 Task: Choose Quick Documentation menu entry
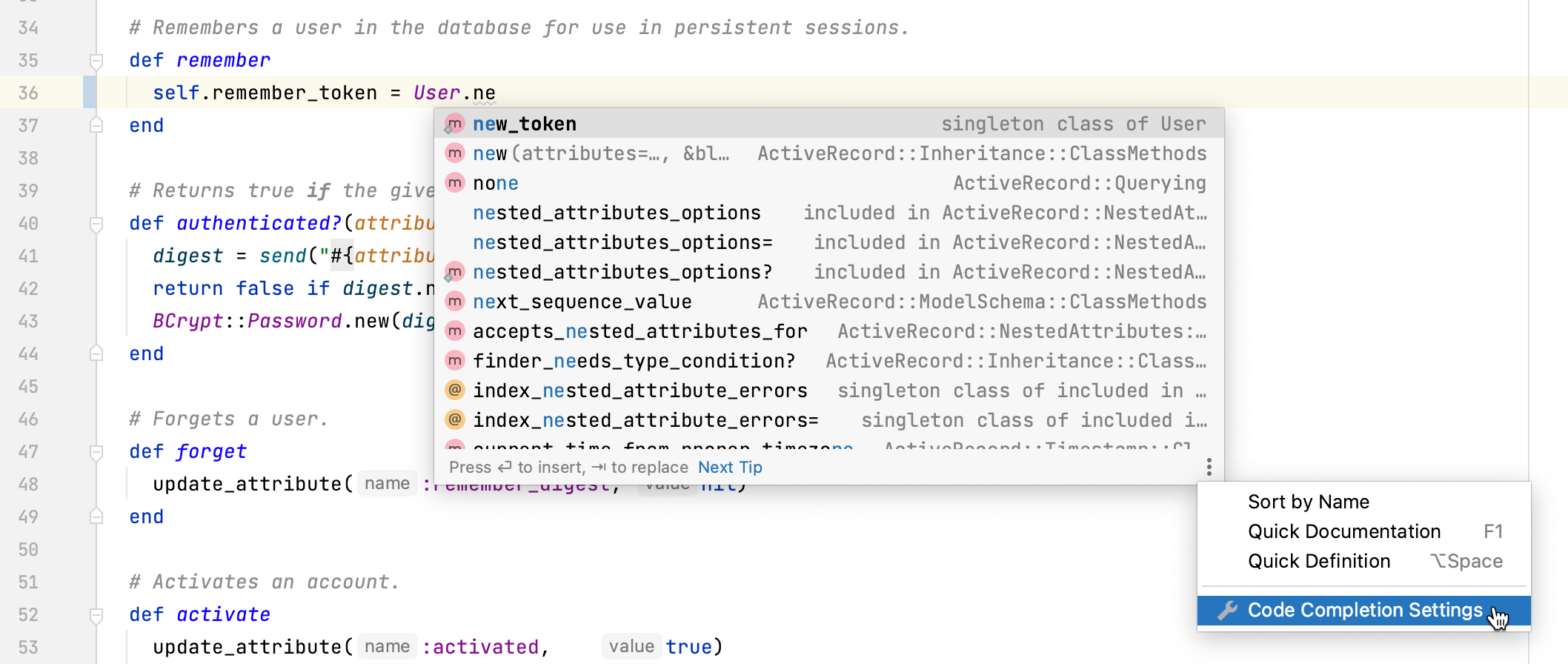click(x=1343, y=531)
